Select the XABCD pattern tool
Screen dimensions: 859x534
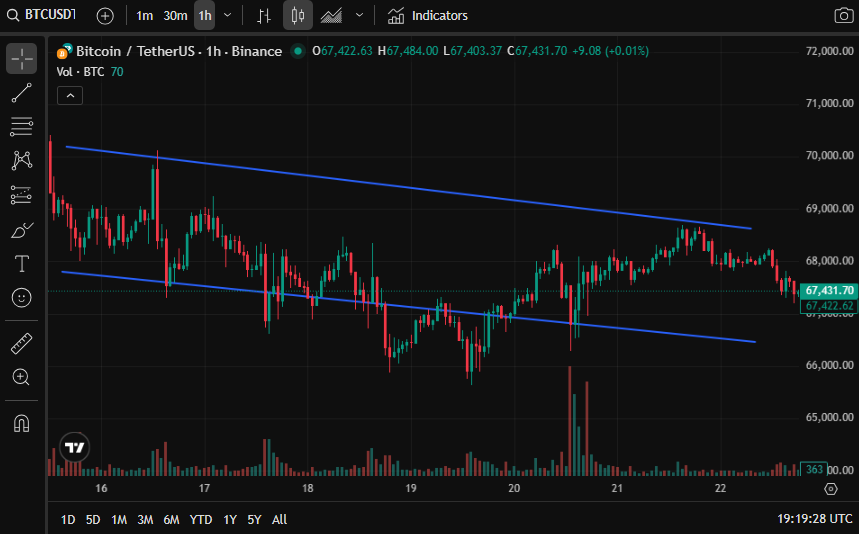(21, 160)
